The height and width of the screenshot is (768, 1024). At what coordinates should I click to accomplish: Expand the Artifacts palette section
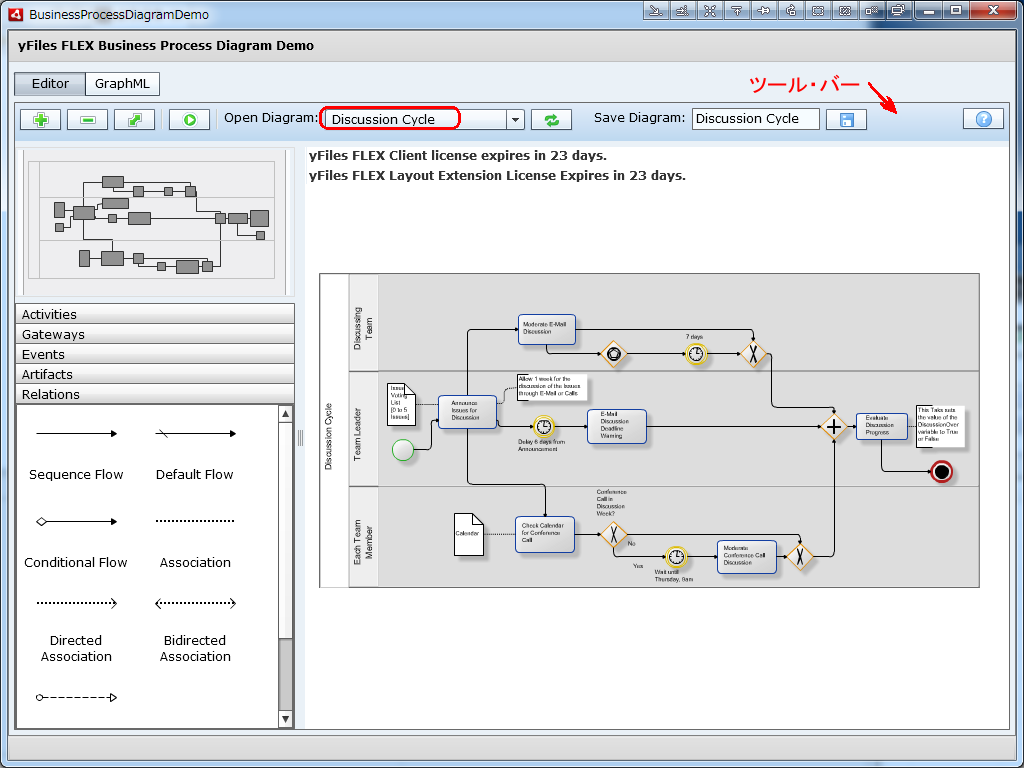pos(155,374)
